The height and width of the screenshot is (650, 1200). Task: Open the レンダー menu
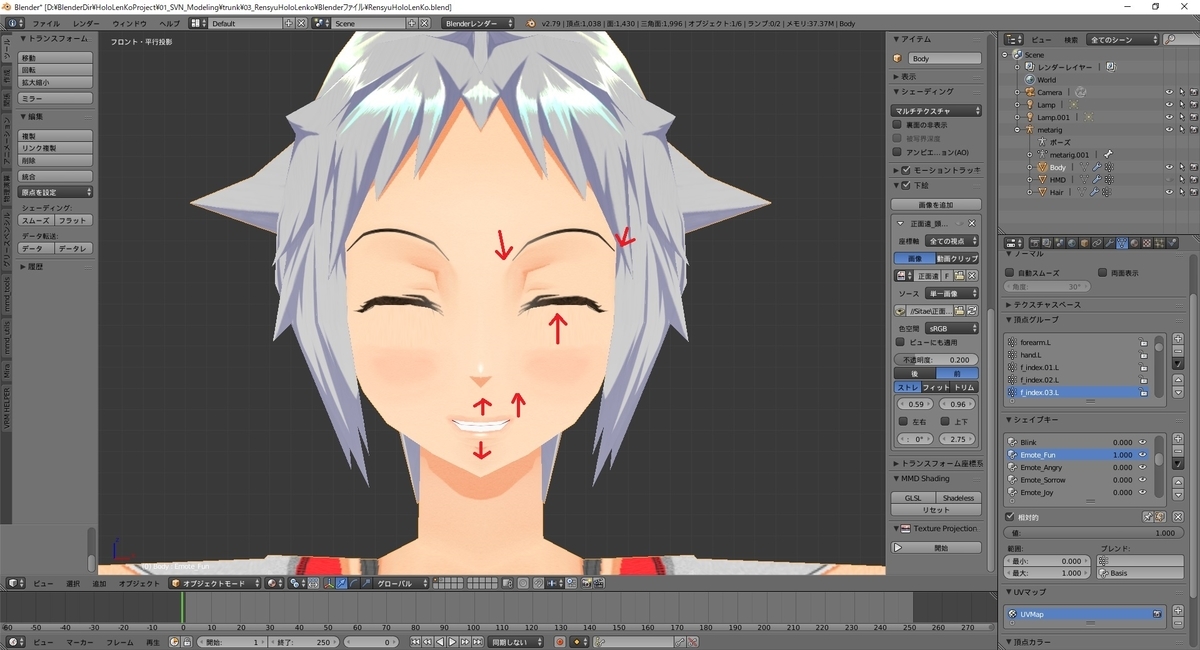87,22
